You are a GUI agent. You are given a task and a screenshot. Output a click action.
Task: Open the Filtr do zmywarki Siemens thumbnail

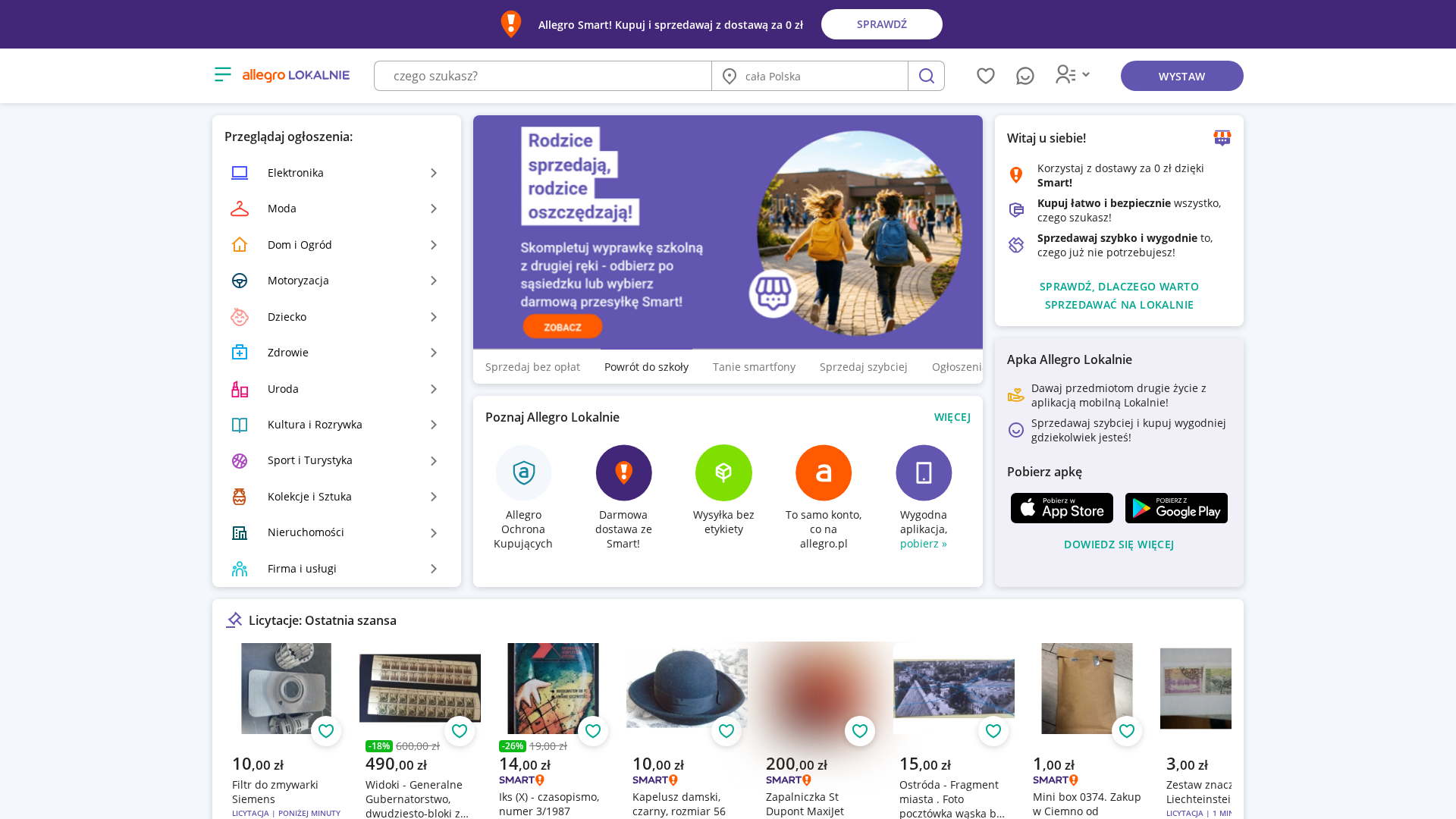(x=287, y=689)
